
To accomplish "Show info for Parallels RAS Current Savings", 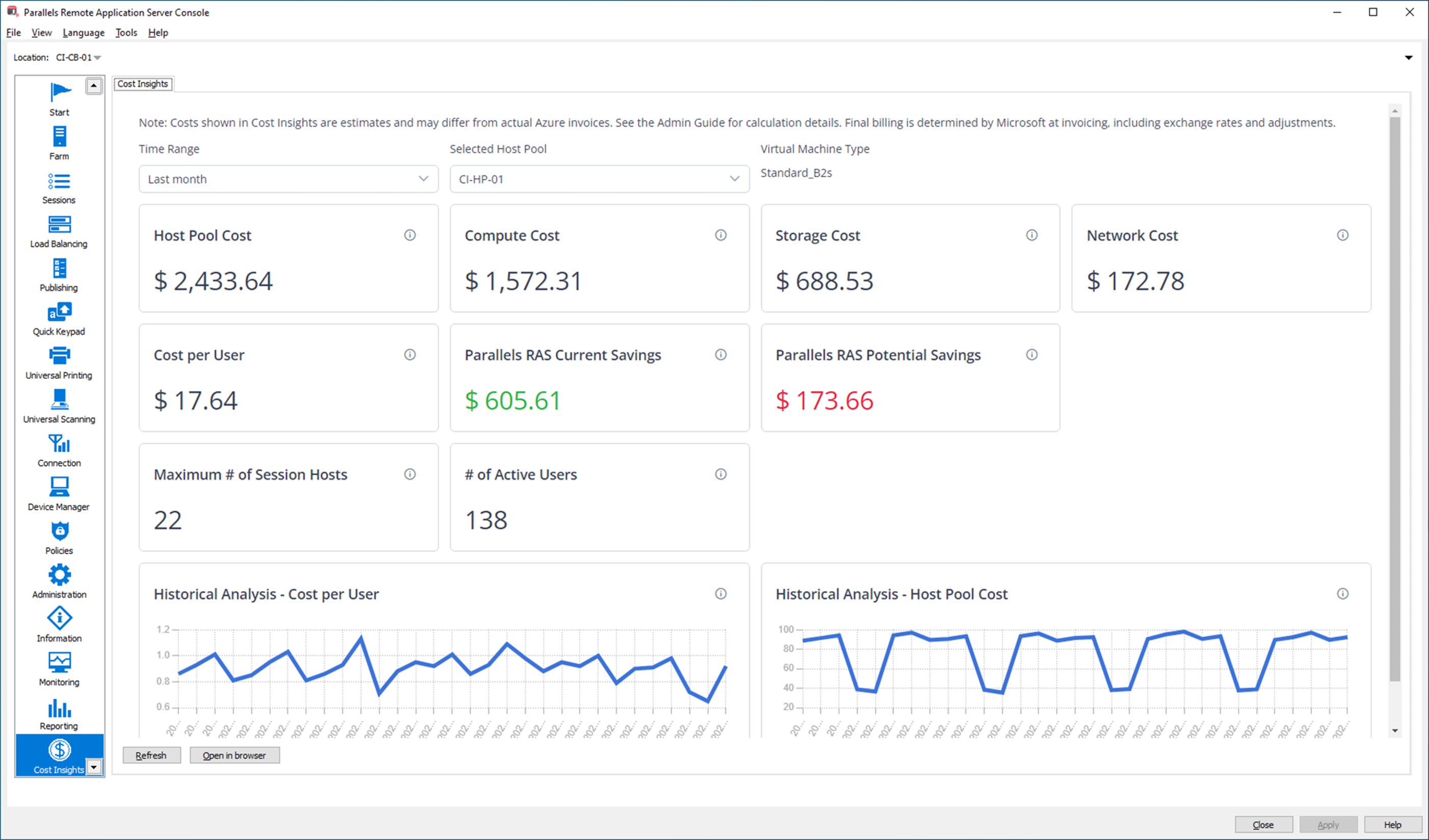I will click(x=721, y=355).
